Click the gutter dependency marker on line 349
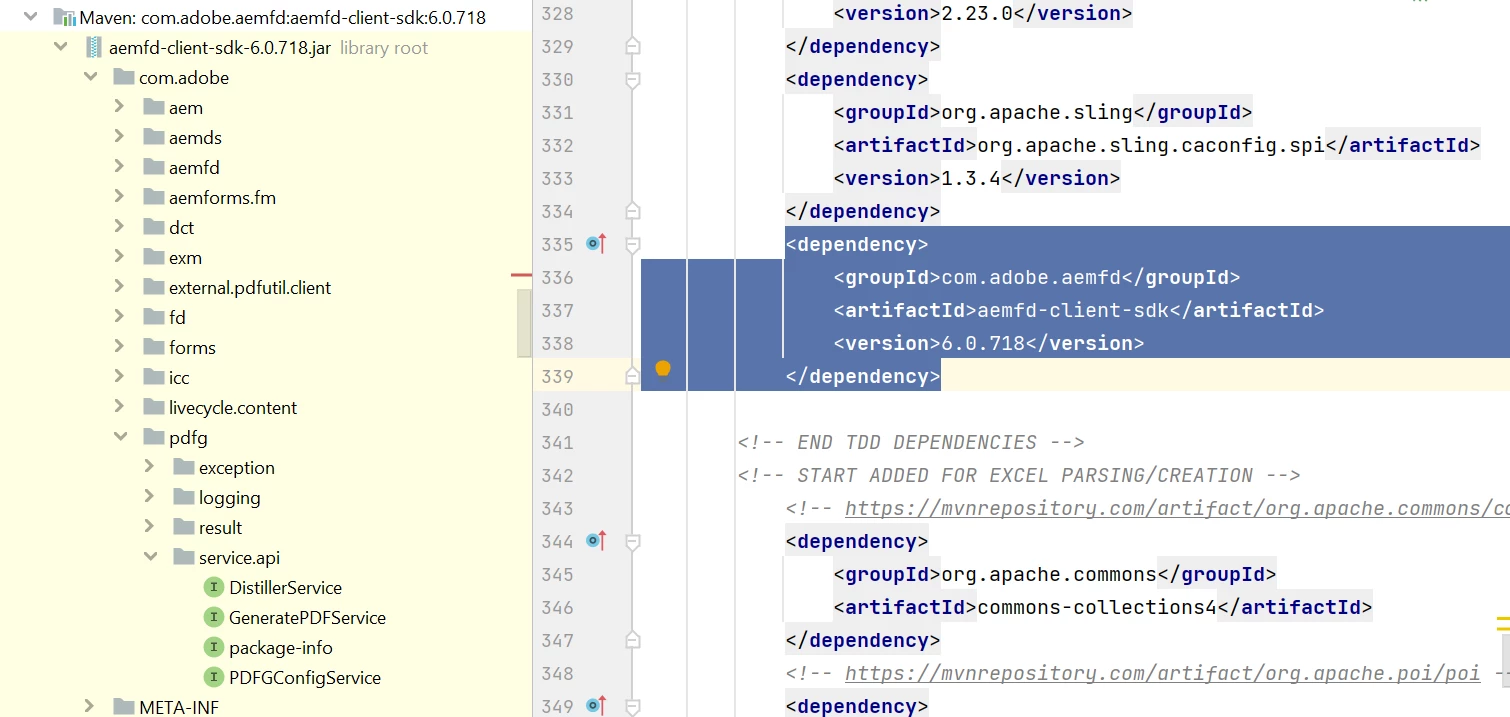1510x717 pixels. pyautogui.click(x=597, y=705)
